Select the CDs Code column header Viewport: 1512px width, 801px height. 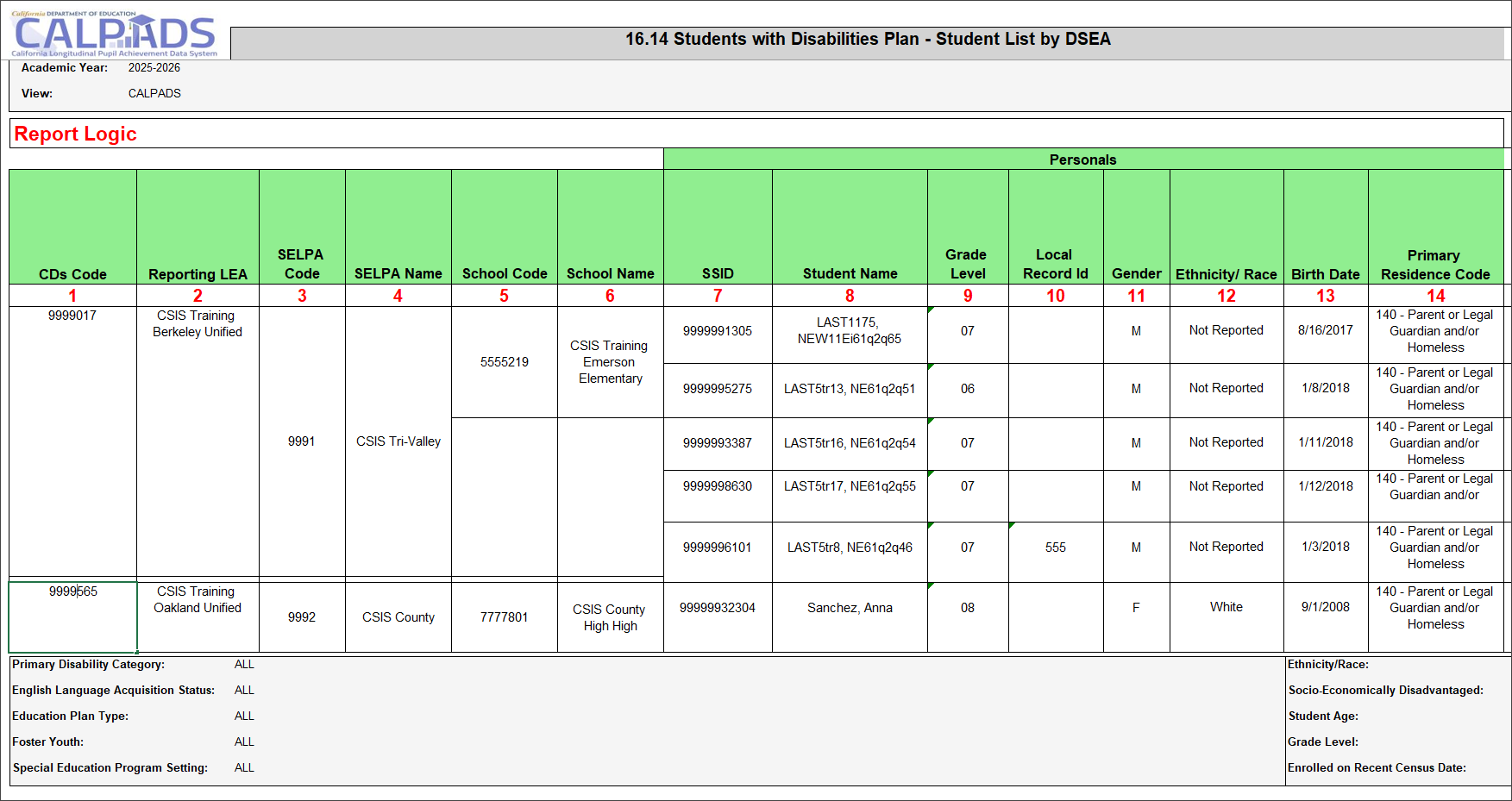click(x=72, y=273)
